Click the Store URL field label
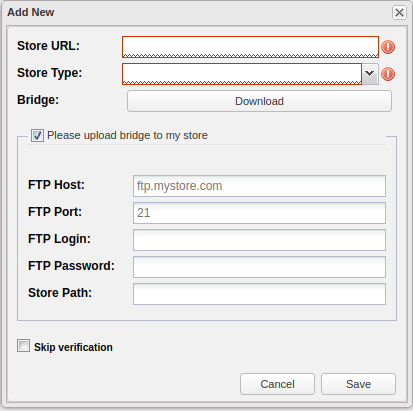 coord(49,46)
